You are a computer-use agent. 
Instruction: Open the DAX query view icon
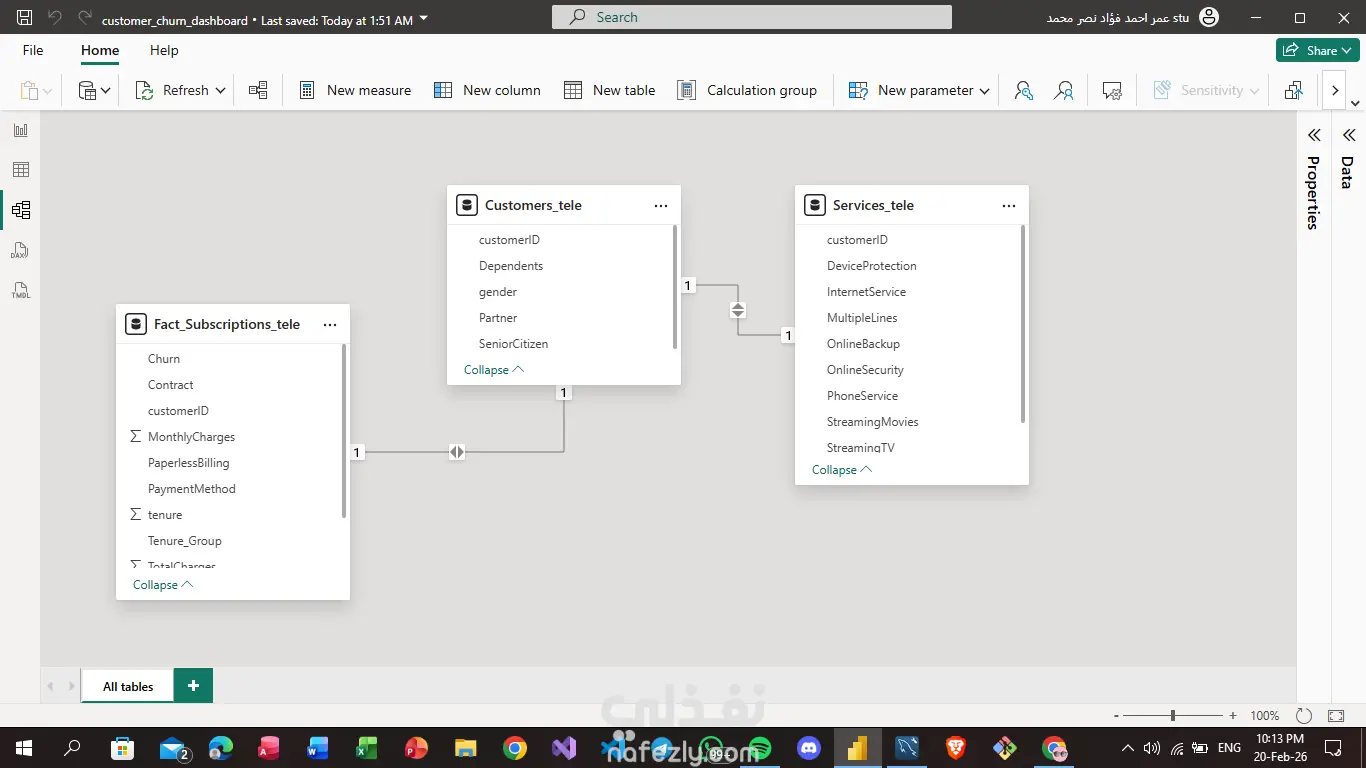click(21, 250)
